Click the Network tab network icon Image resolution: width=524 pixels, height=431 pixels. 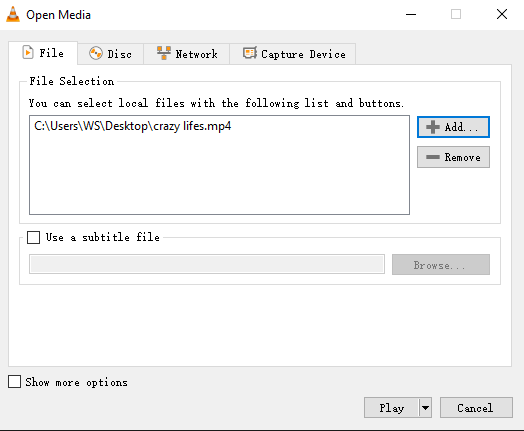[164, 53]
